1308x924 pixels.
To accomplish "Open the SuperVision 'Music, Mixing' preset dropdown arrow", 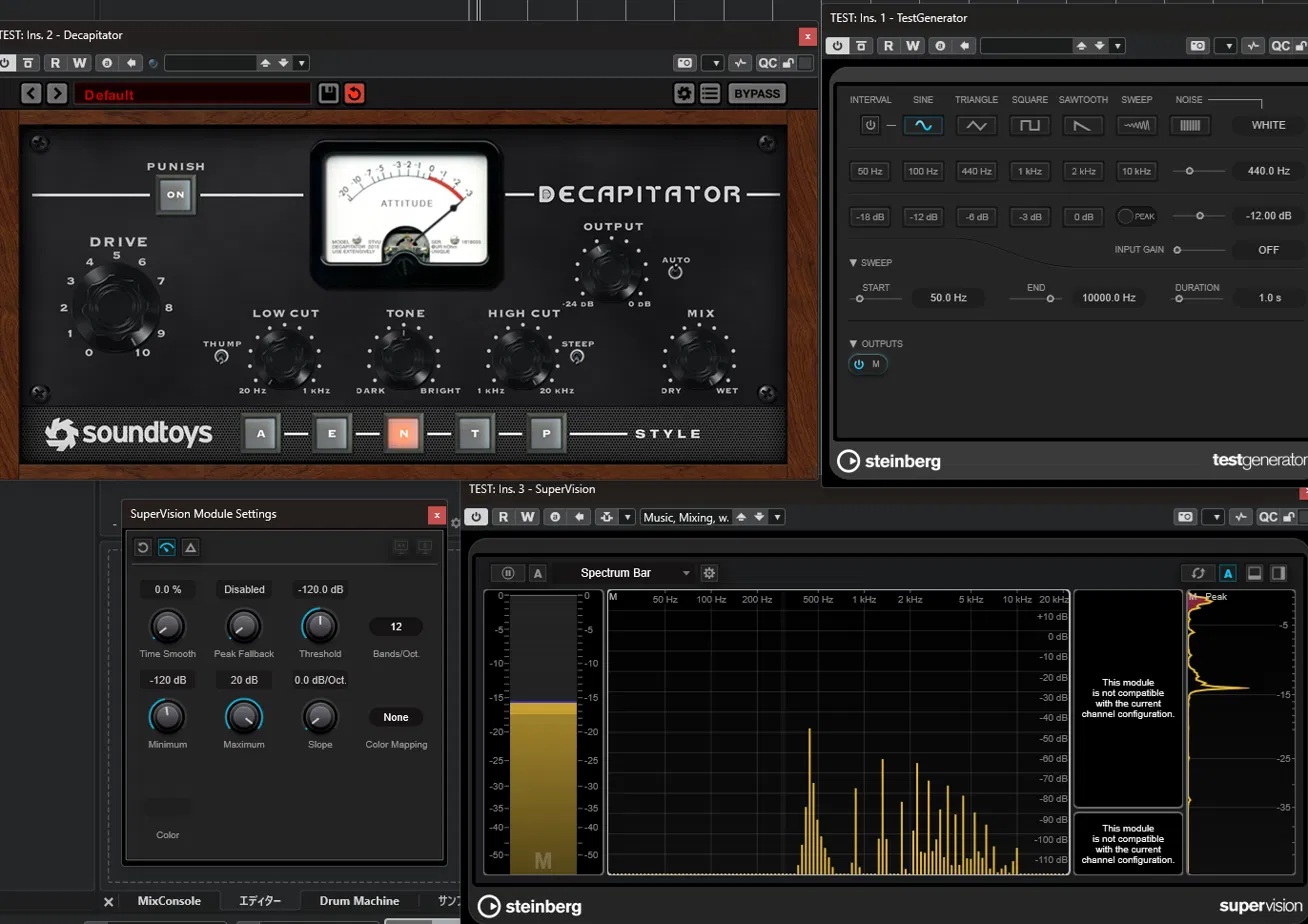I will click(777, 517).
